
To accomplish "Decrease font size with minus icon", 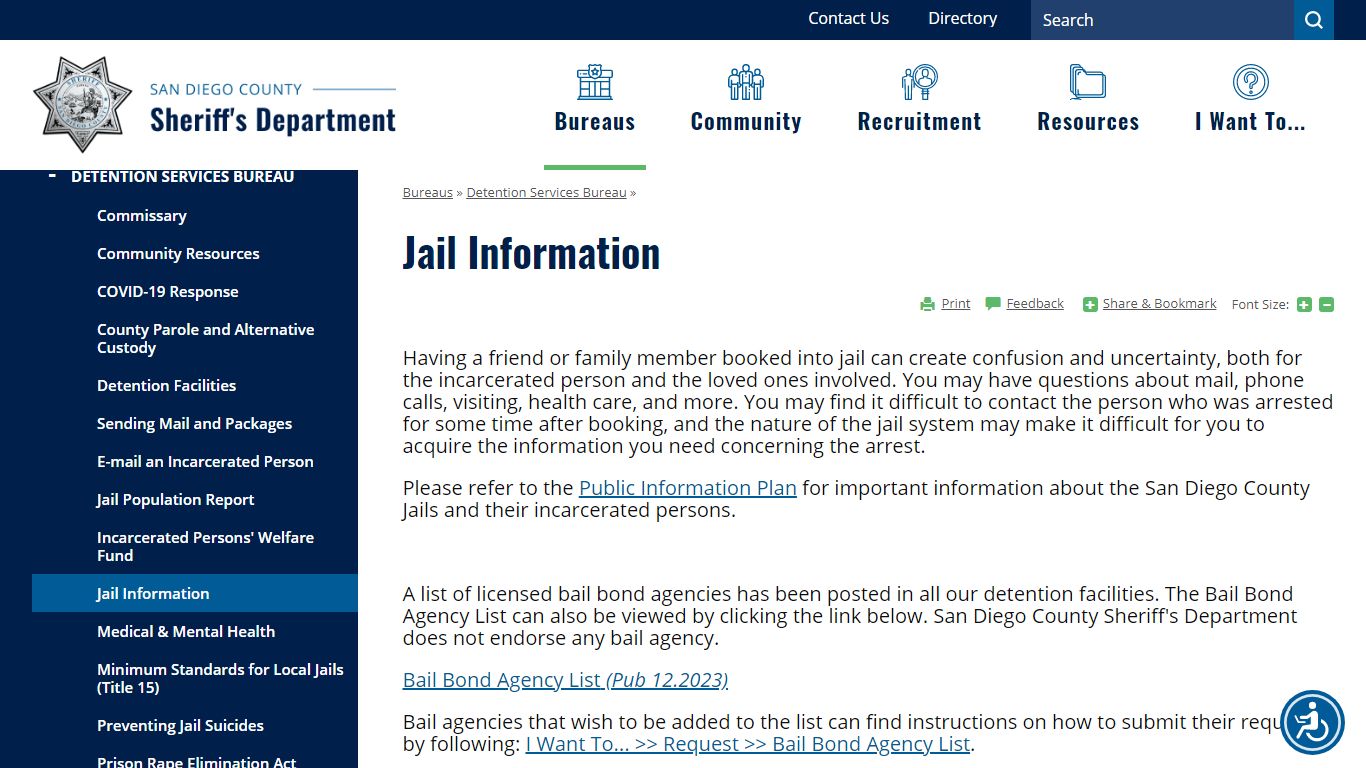I will (1326, 304).
